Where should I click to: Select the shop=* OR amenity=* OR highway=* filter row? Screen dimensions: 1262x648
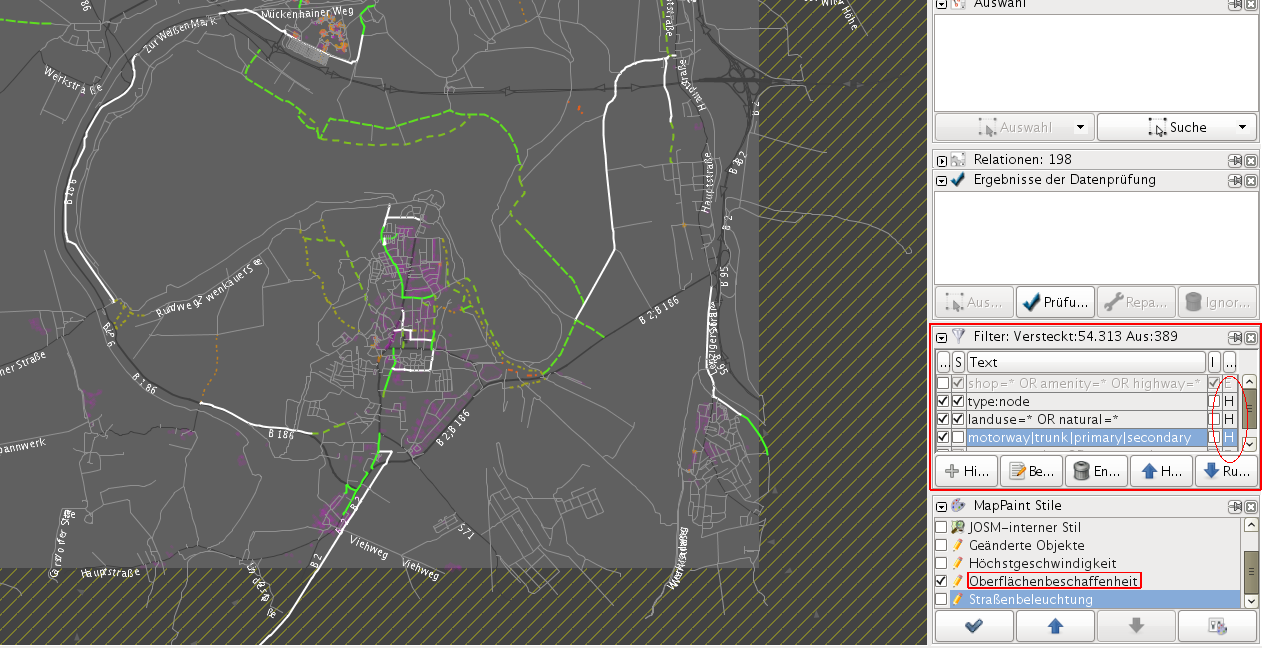click(1087, 383)
